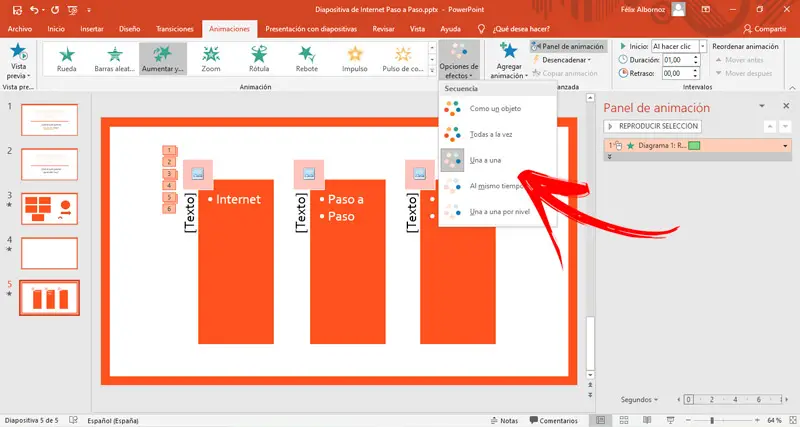
Task: Toggle the Panel de animación button
Action: [x=568, y=46]
